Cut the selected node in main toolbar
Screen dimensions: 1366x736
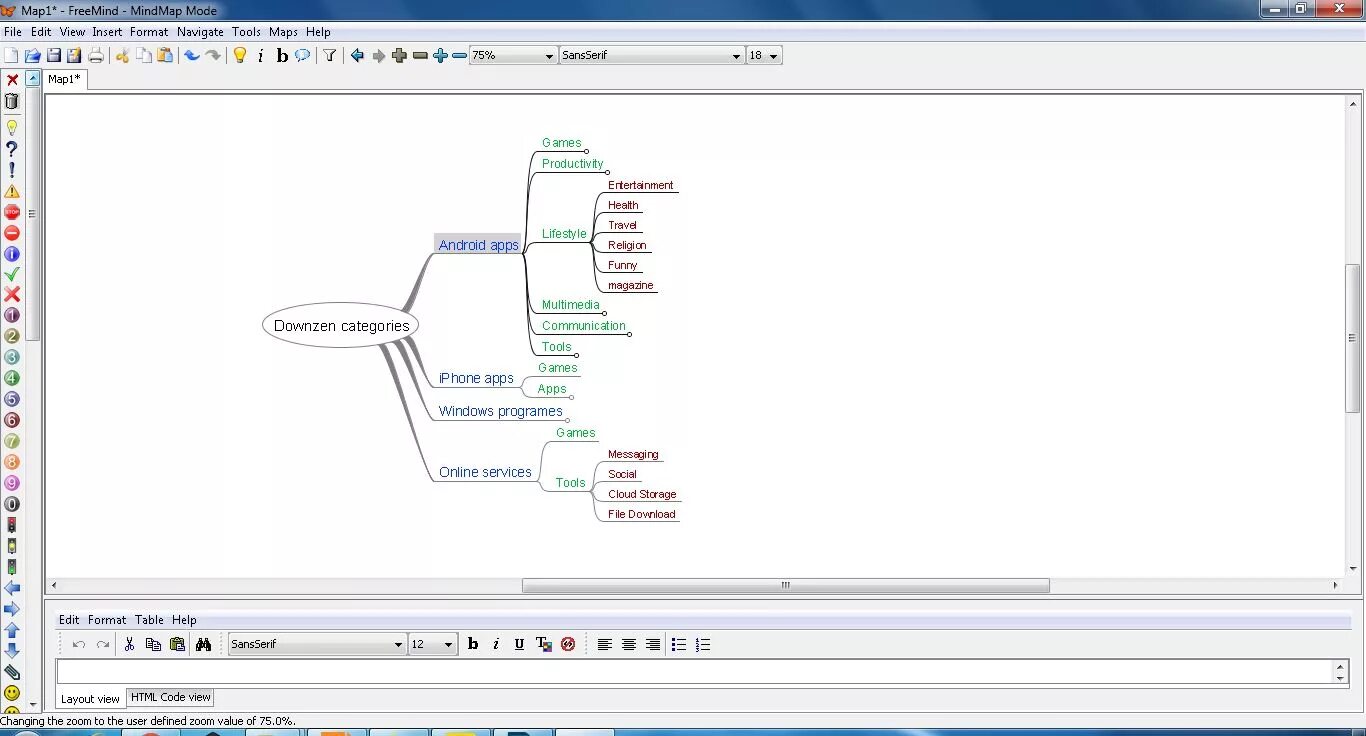pyautogui.click(x=122, y=56)
